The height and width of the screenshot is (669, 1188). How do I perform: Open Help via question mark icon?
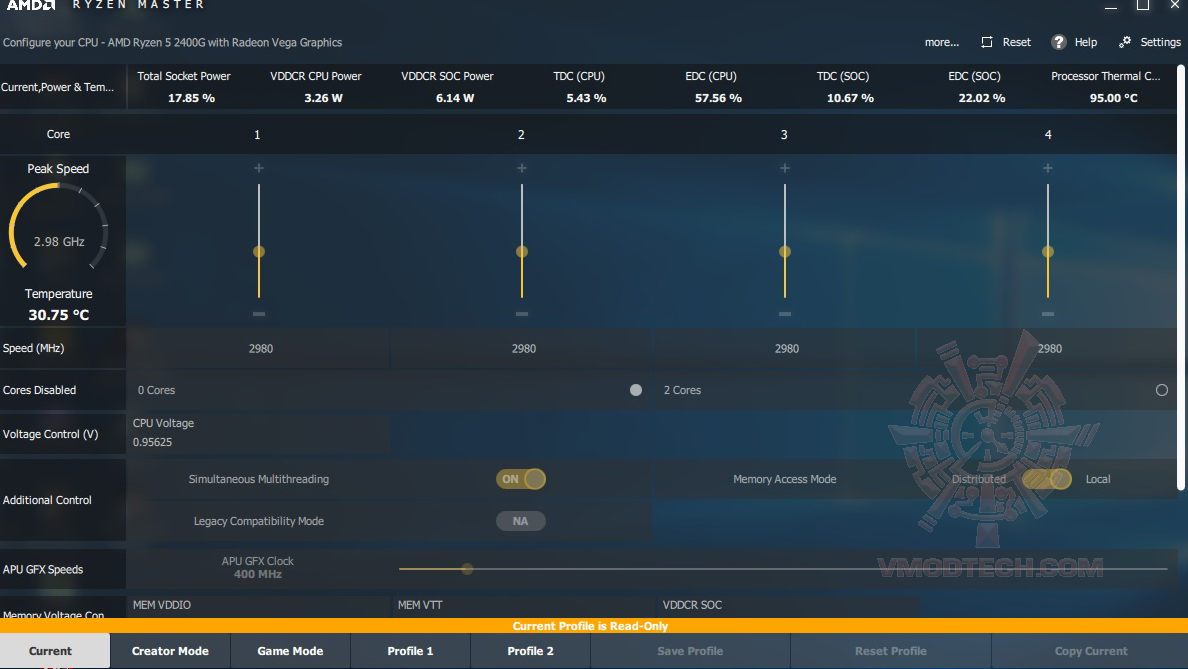click(1058, 42)
